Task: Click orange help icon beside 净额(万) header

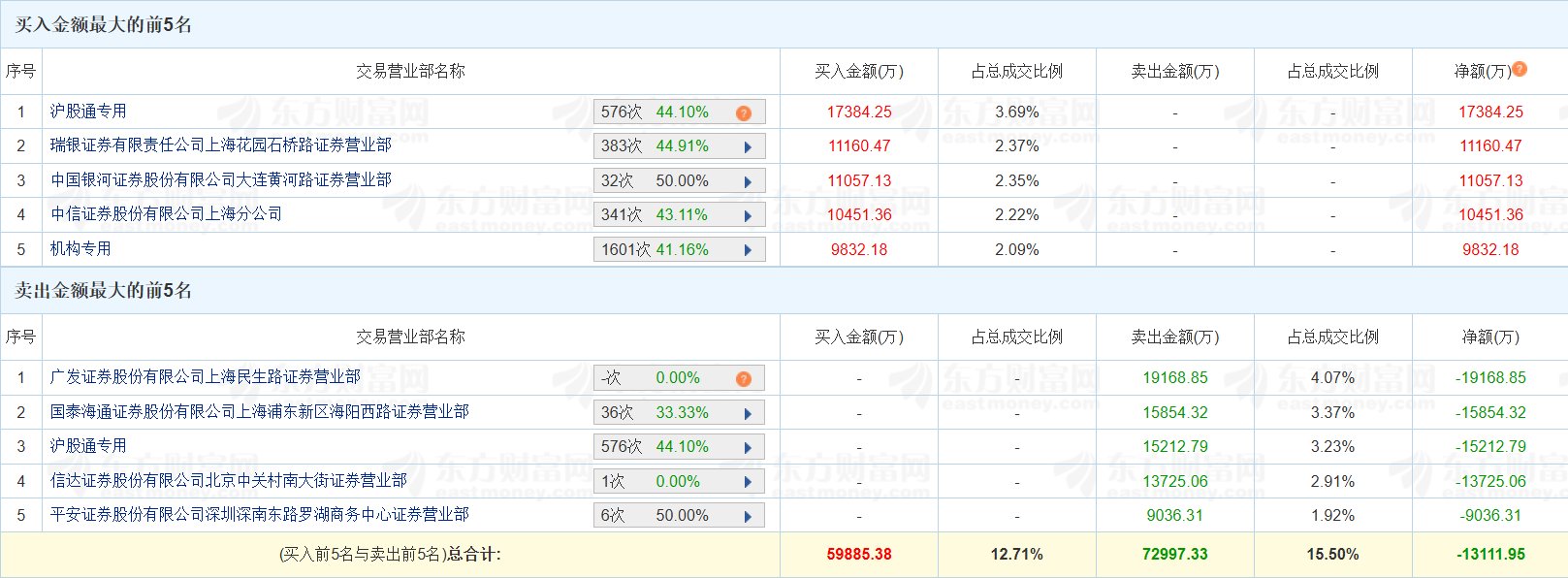Action: pos(1520,69)
